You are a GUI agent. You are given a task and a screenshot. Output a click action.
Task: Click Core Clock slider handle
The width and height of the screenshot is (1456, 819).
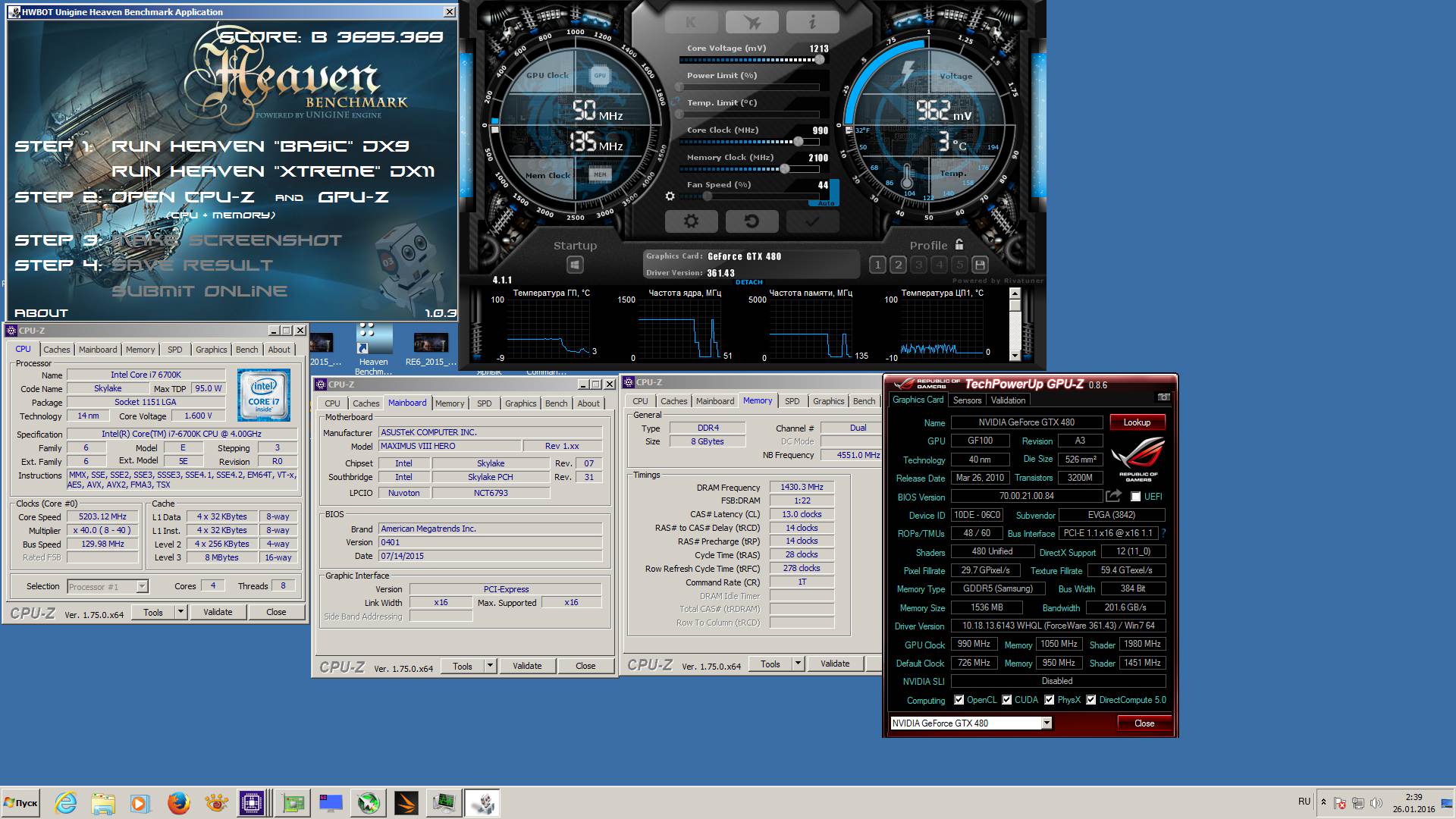pos(798,141)
